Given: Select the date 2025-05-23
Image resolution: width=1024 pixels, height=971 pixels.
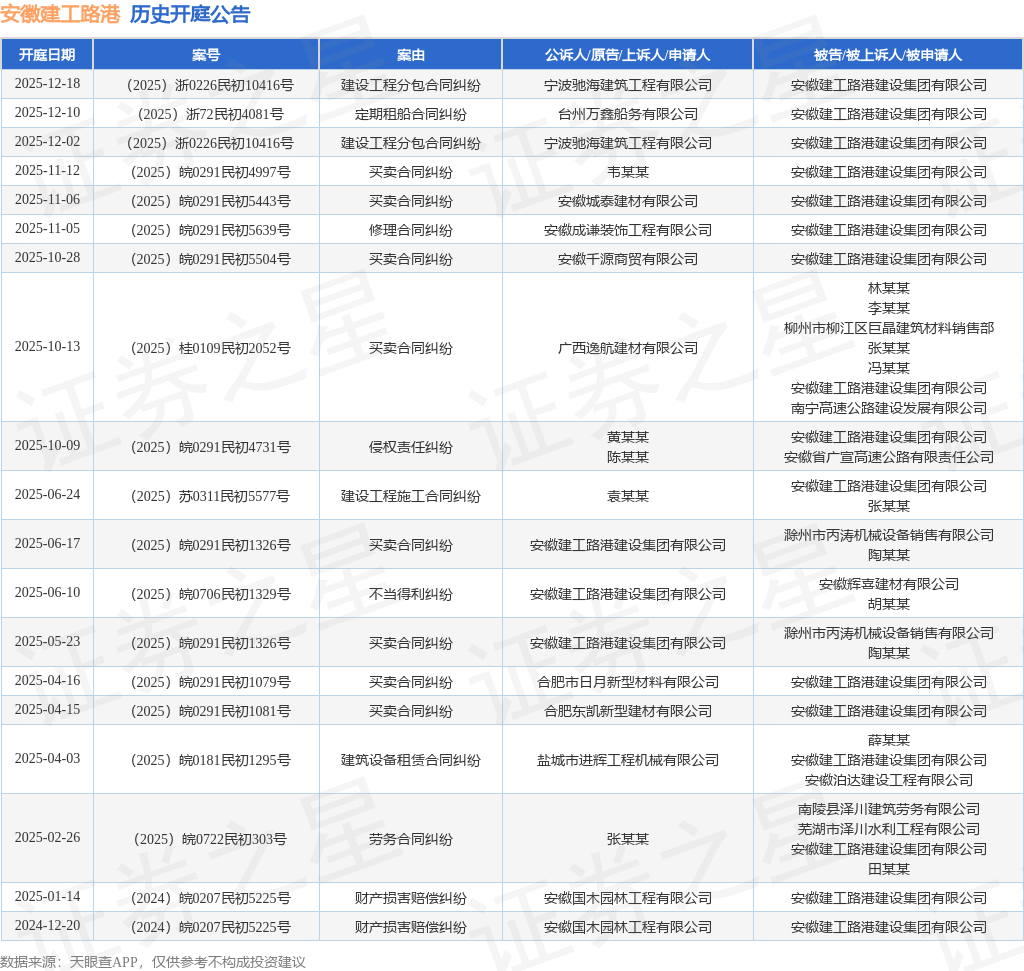Looking at the screenshot, I should [47, 642].
